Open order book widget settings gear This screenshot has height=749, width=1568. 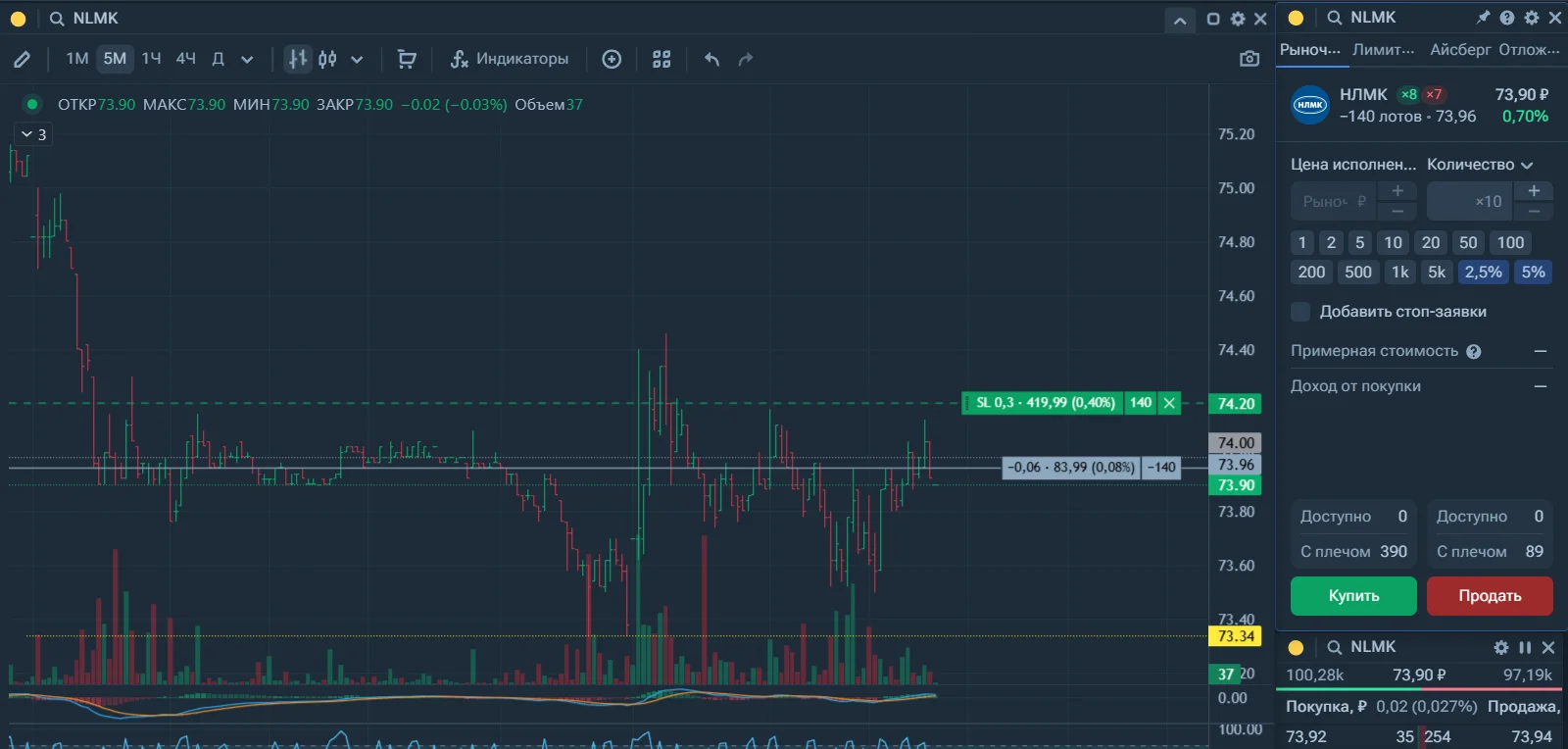click(1501, 647)
